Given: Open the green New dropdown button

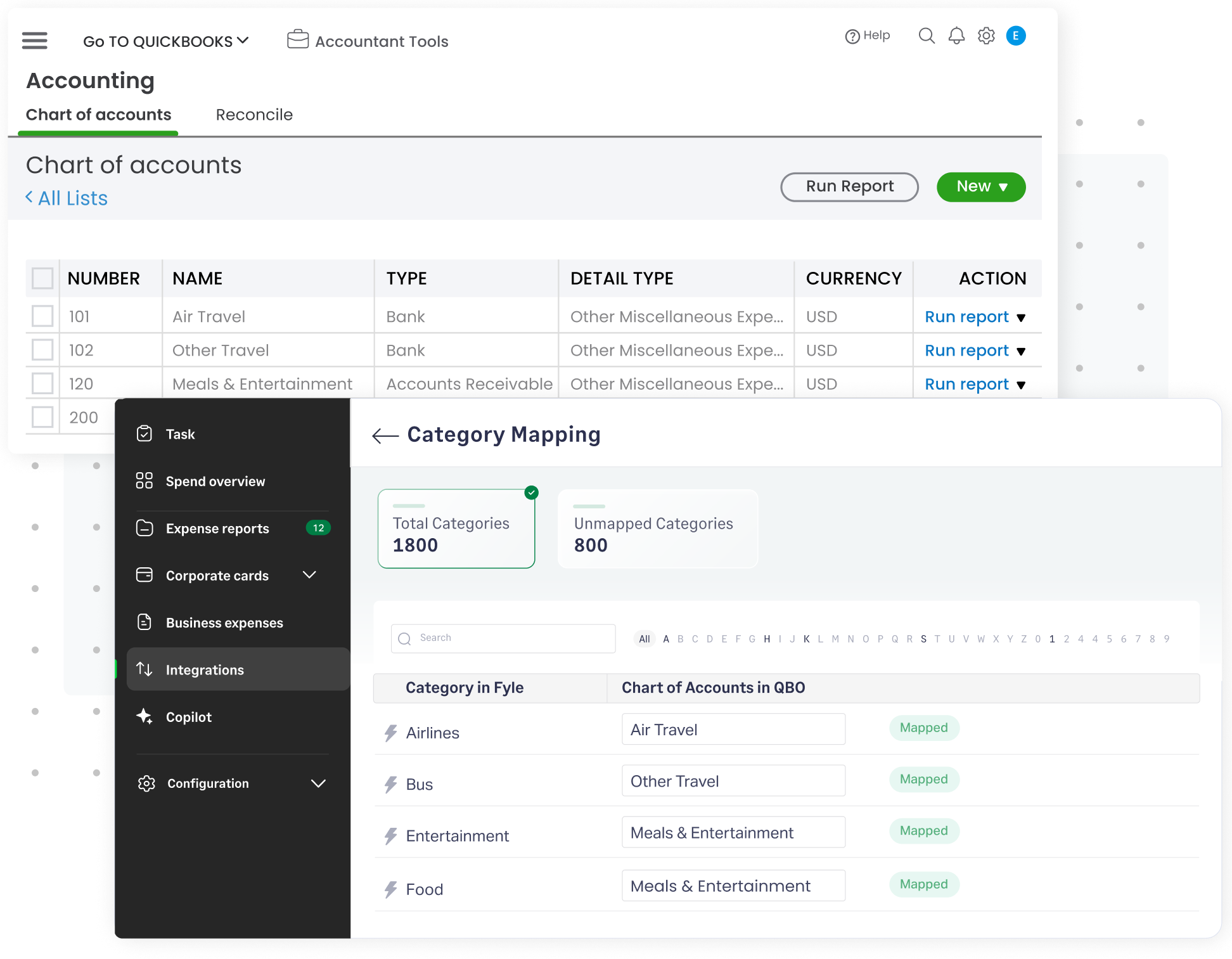Looking at the screenshot, I should [980, 187].
